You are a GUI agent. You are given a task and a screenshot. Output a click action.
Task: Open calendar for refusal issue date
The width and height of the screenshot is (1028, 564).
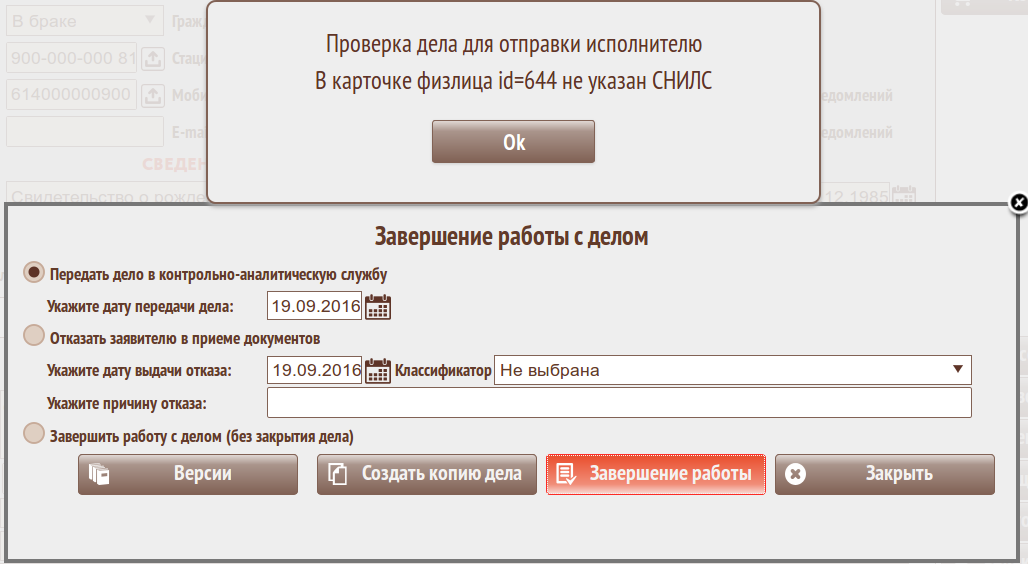point(378,371)
